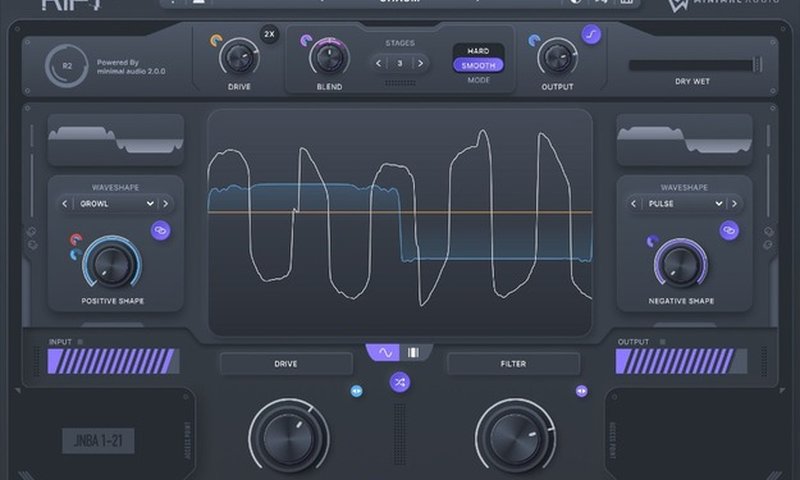Click the link icon in the Pulse waveshape panel
The width and height of the screenshot is (800, 480).
point(729,230)
